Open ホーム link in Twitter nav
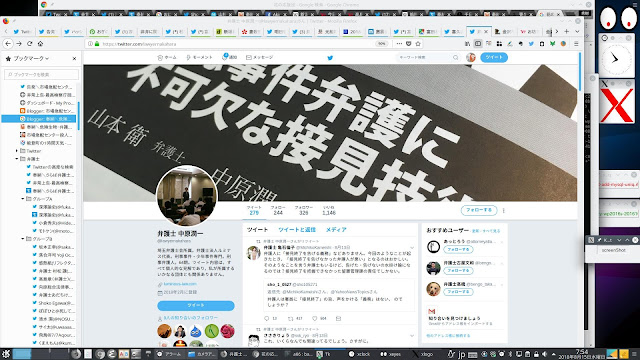 pyautogui.click(x=167, y=58)
